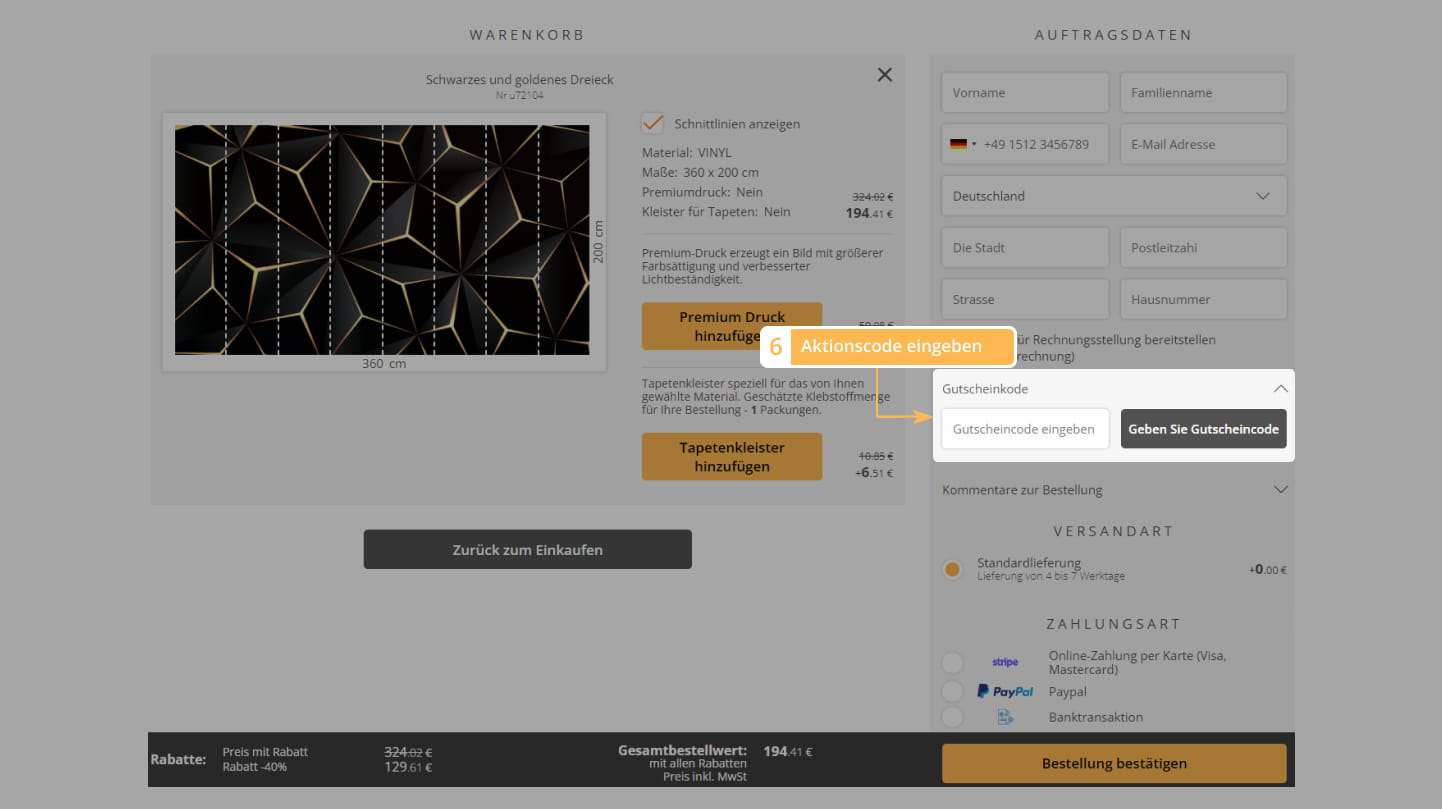Expand Kommentare zur Bestellung section
The height and width of the screenshot is (809, 1442).
point(1113,490)
